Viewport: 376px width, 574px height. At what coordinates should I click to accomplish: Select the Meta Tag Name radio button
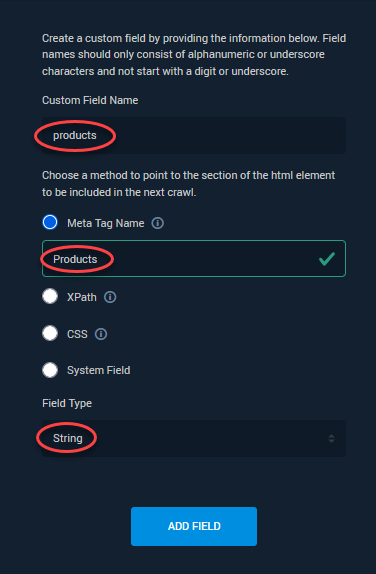click(x=50, y=222)
